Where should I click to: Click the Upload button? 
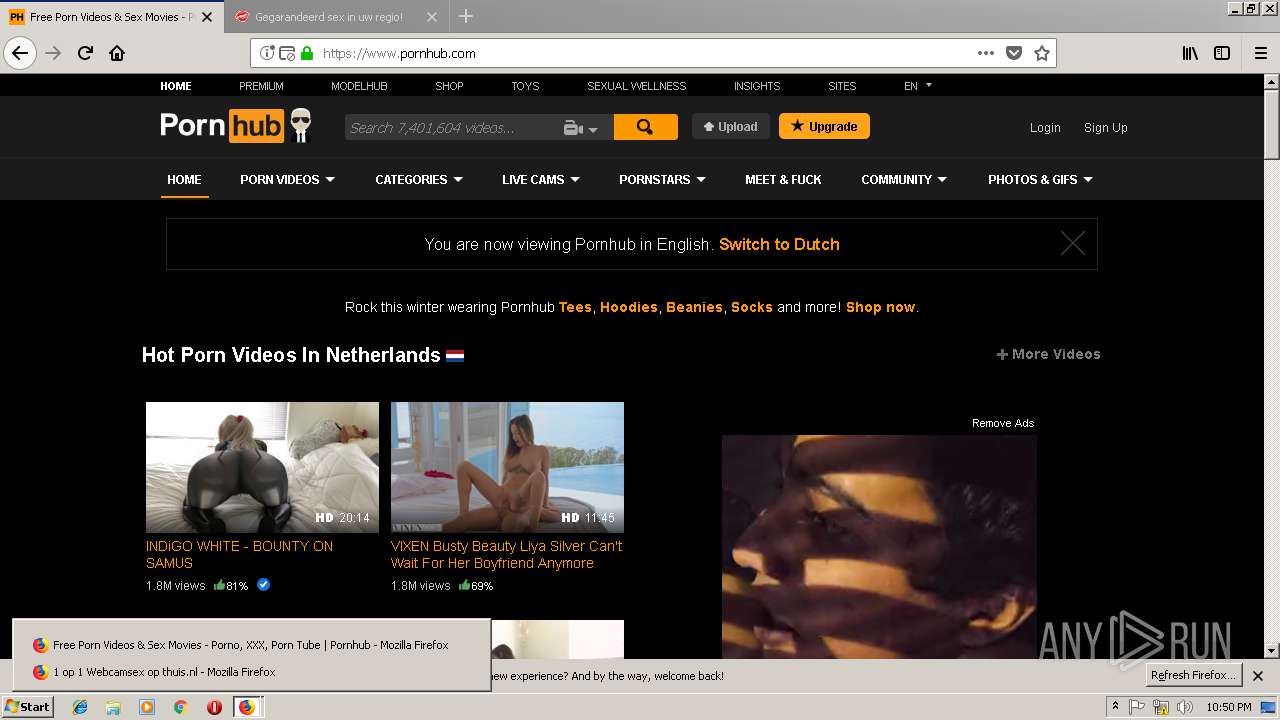[731, 127]
